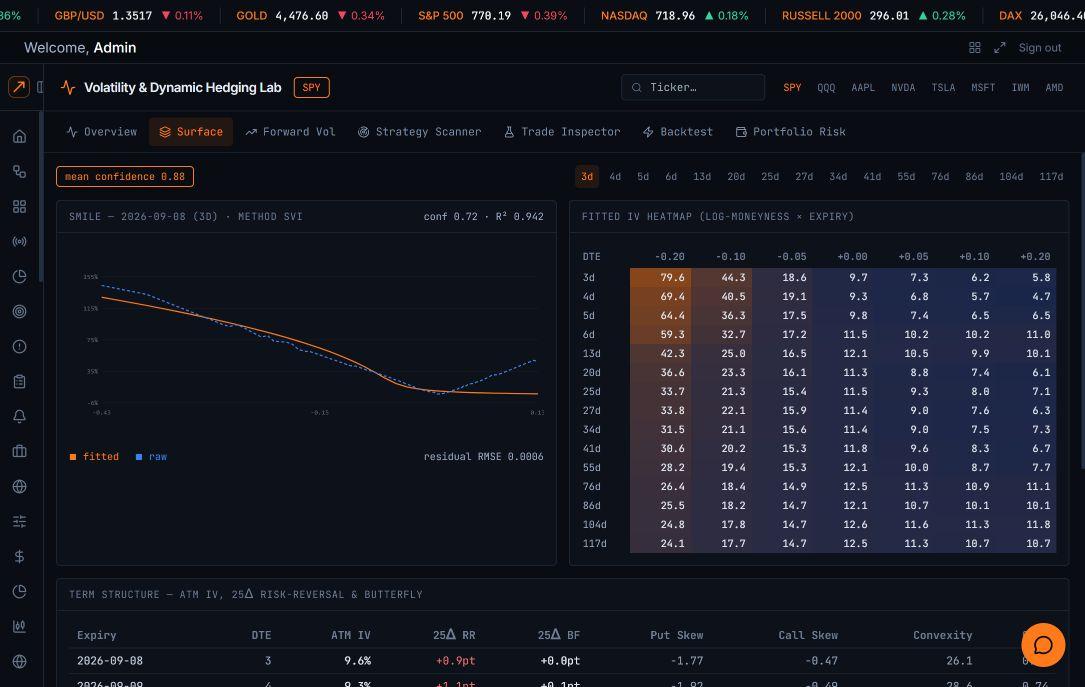Open the clipboard sidebar icon
The height and width of the screenshot is (687, 1085).
click(x=19, y=381)
